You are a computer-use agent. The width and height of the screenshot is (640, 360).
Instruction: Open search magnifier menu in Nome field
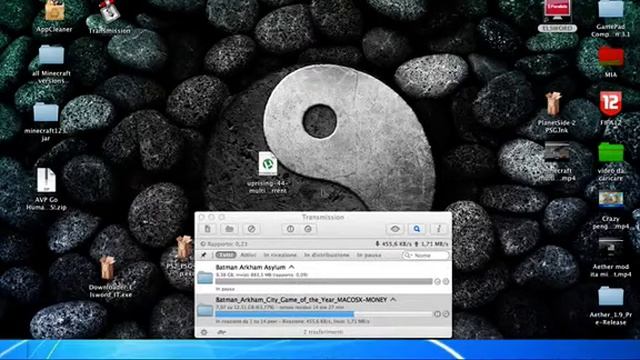point(407,255)
